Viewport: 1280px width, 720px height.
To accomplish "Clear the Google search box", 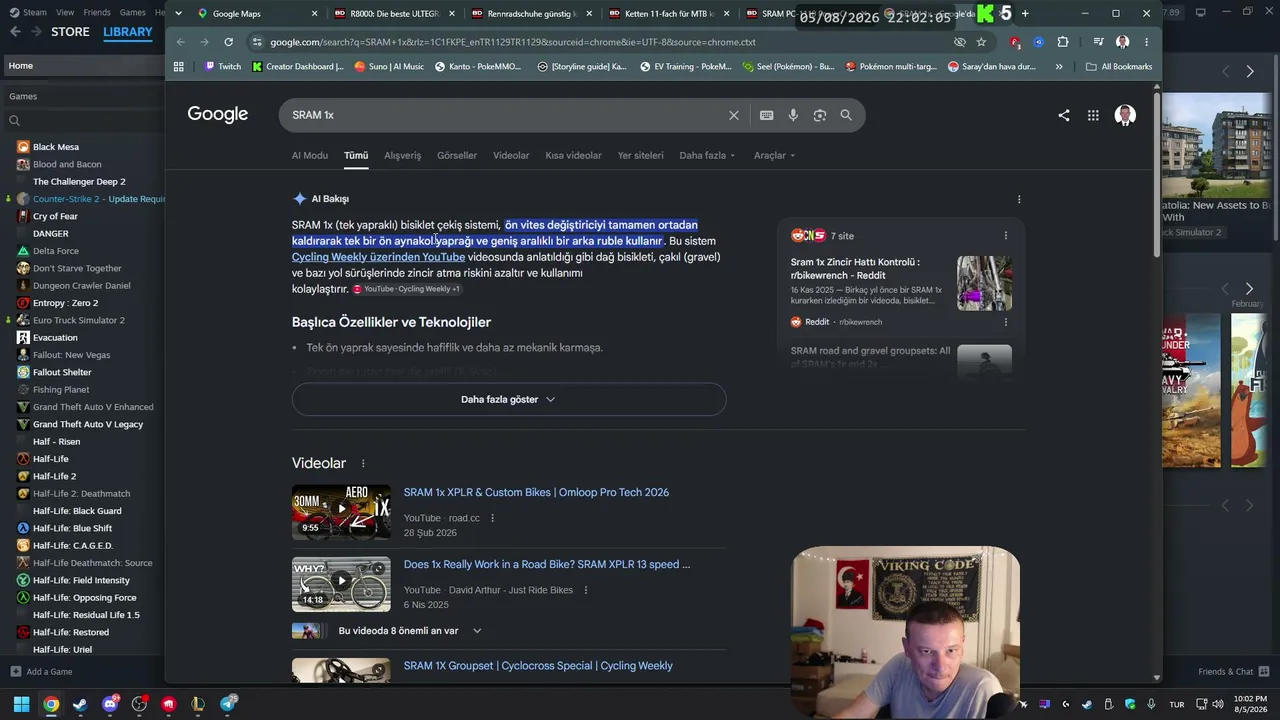I will pos(734,115).
